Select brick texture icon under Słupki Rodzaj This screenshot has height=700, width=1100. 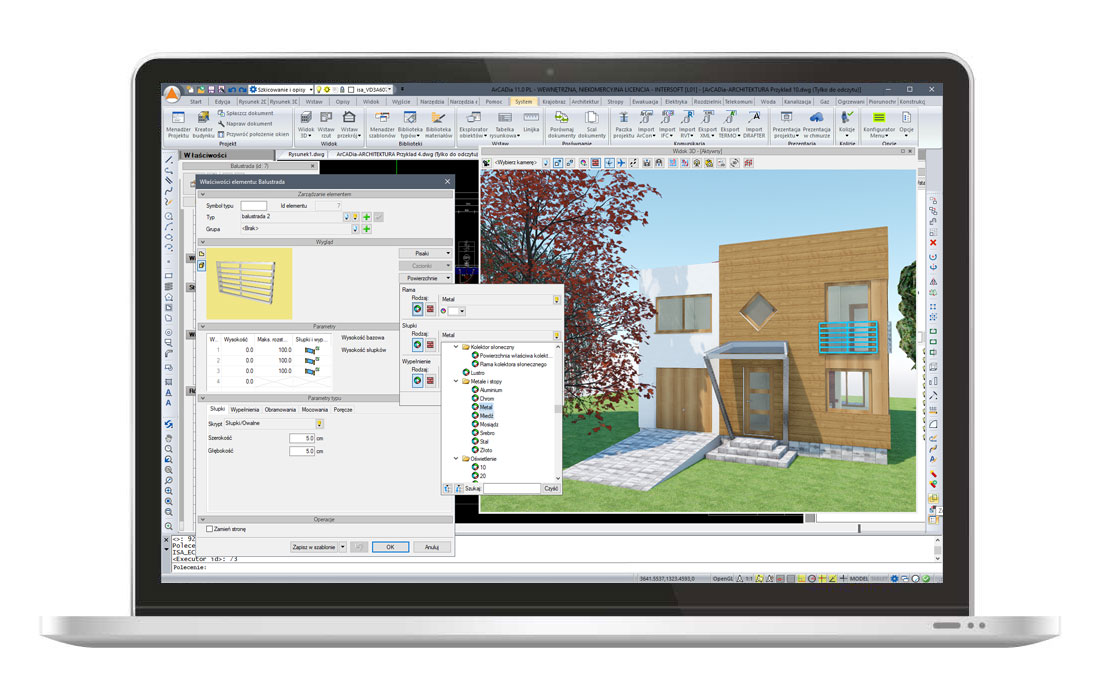click(430, 345)
